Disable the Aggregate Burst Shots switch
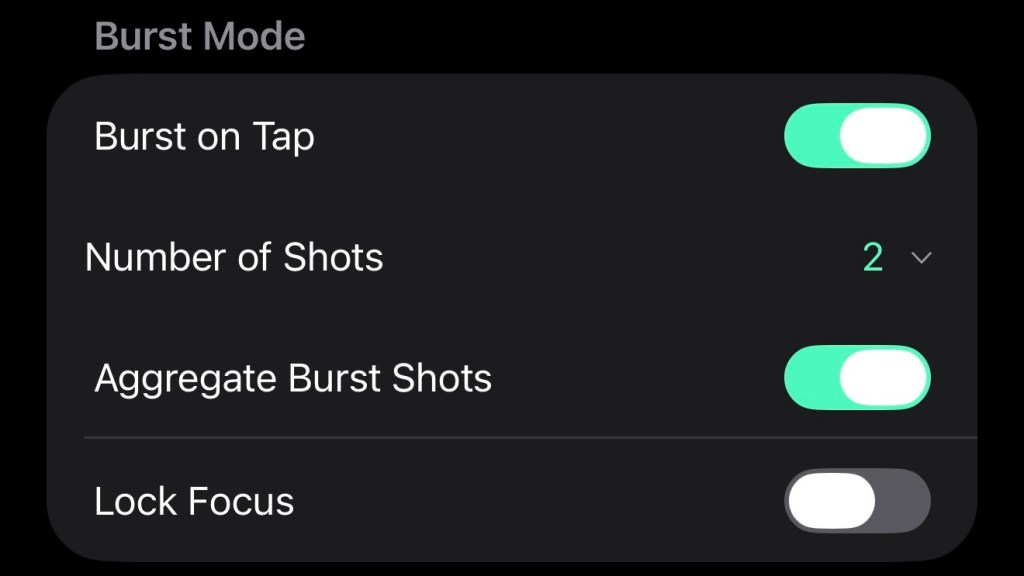 (x=857, y=378)
